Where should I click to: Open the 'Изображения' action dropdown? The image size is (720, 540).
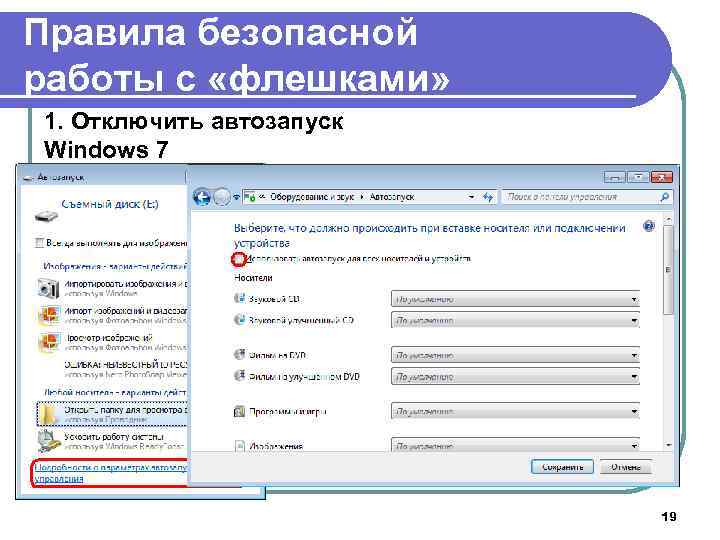(x=515, y=445)
